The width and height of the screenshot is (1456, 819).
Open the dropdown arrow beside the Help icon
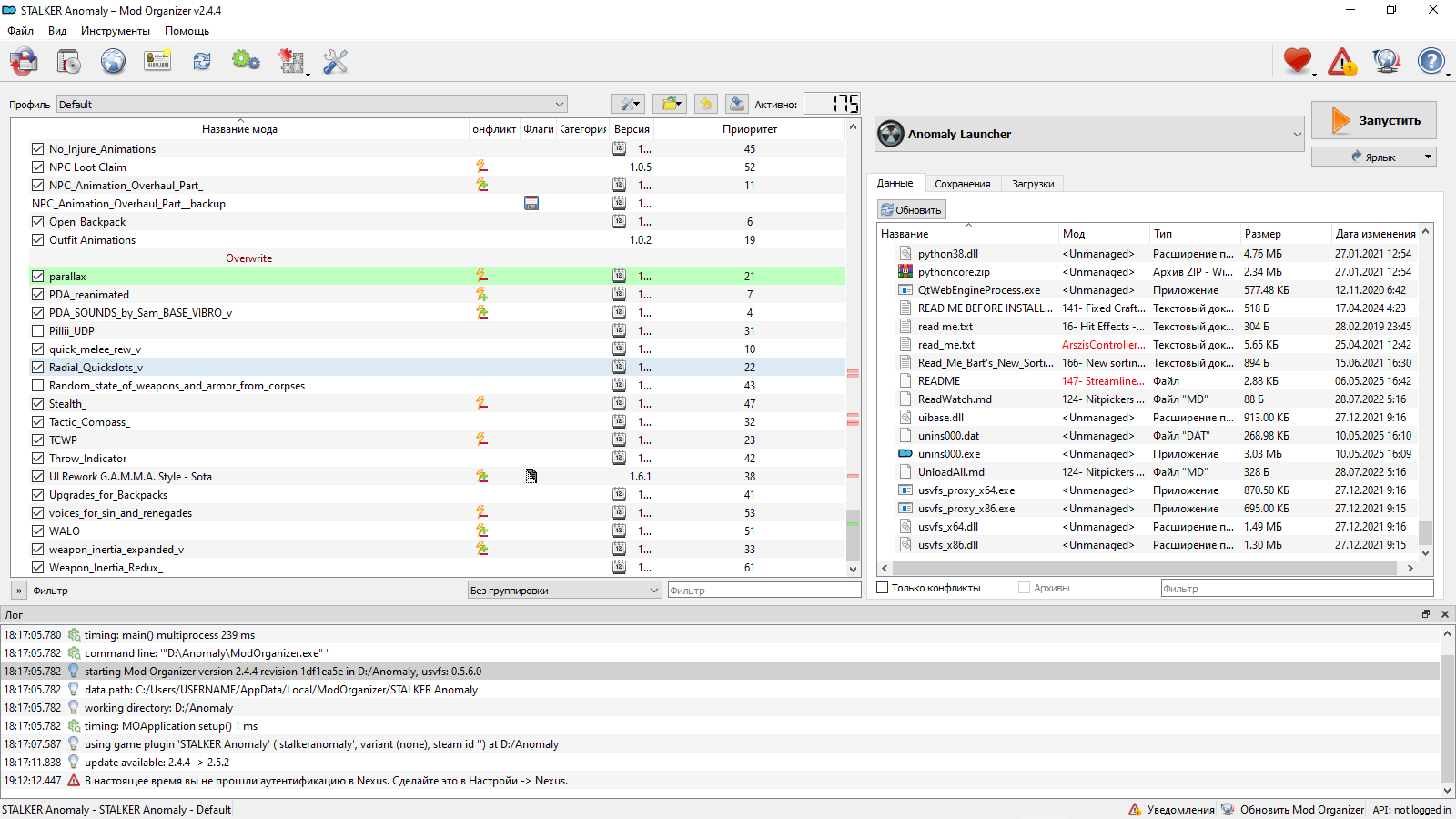(1449, 74)
